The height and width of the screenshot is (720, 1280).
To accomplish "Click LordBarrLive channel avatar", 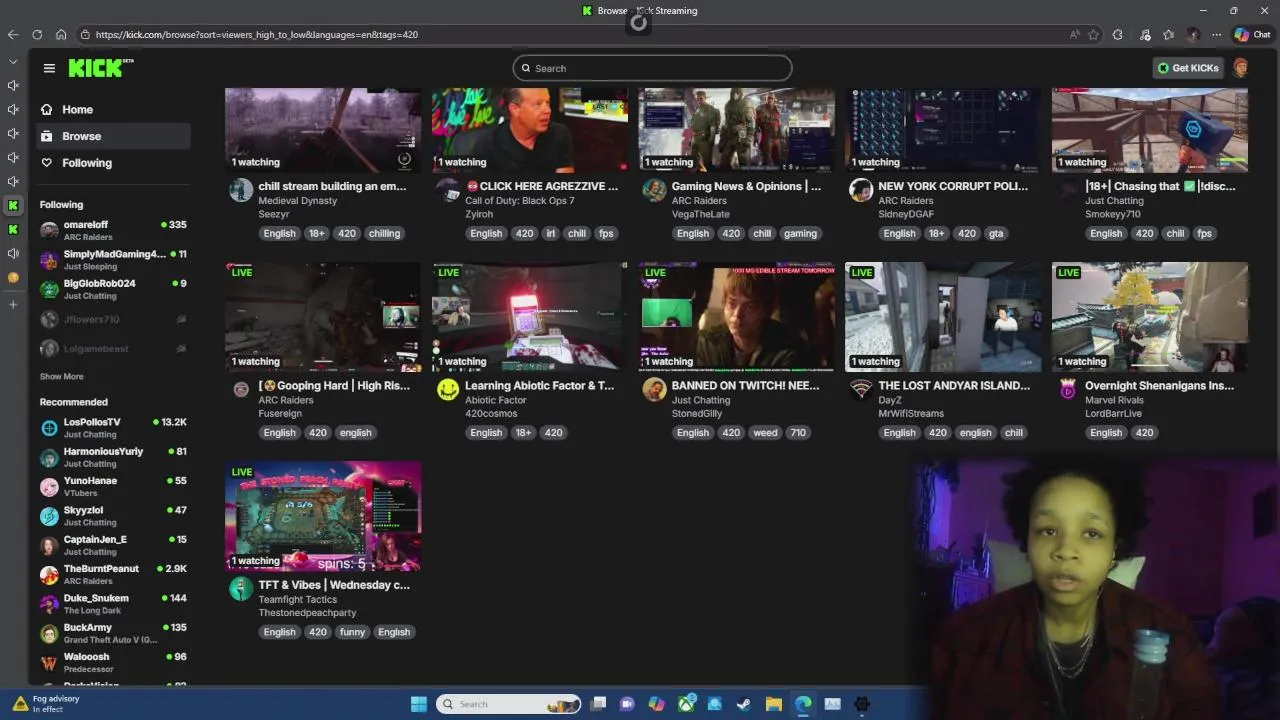I will click(x=1068, y=389).
